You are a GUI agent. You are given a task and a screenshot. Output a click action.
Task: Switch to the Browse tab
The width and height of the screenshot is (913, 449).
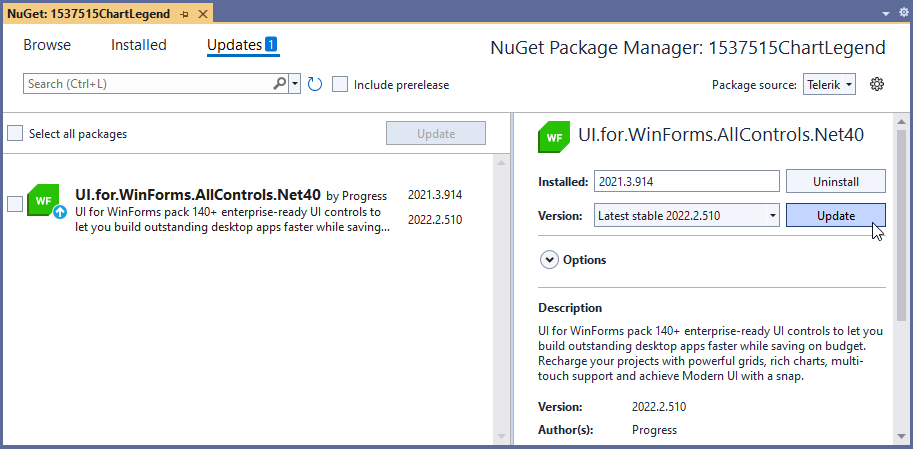pyautogui.click(x=47, y=45)
